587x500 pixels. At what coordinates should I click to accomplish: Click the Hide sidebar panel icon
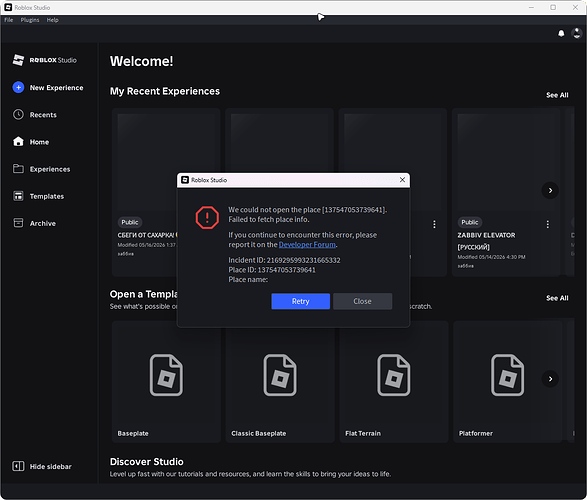point(18,466)
